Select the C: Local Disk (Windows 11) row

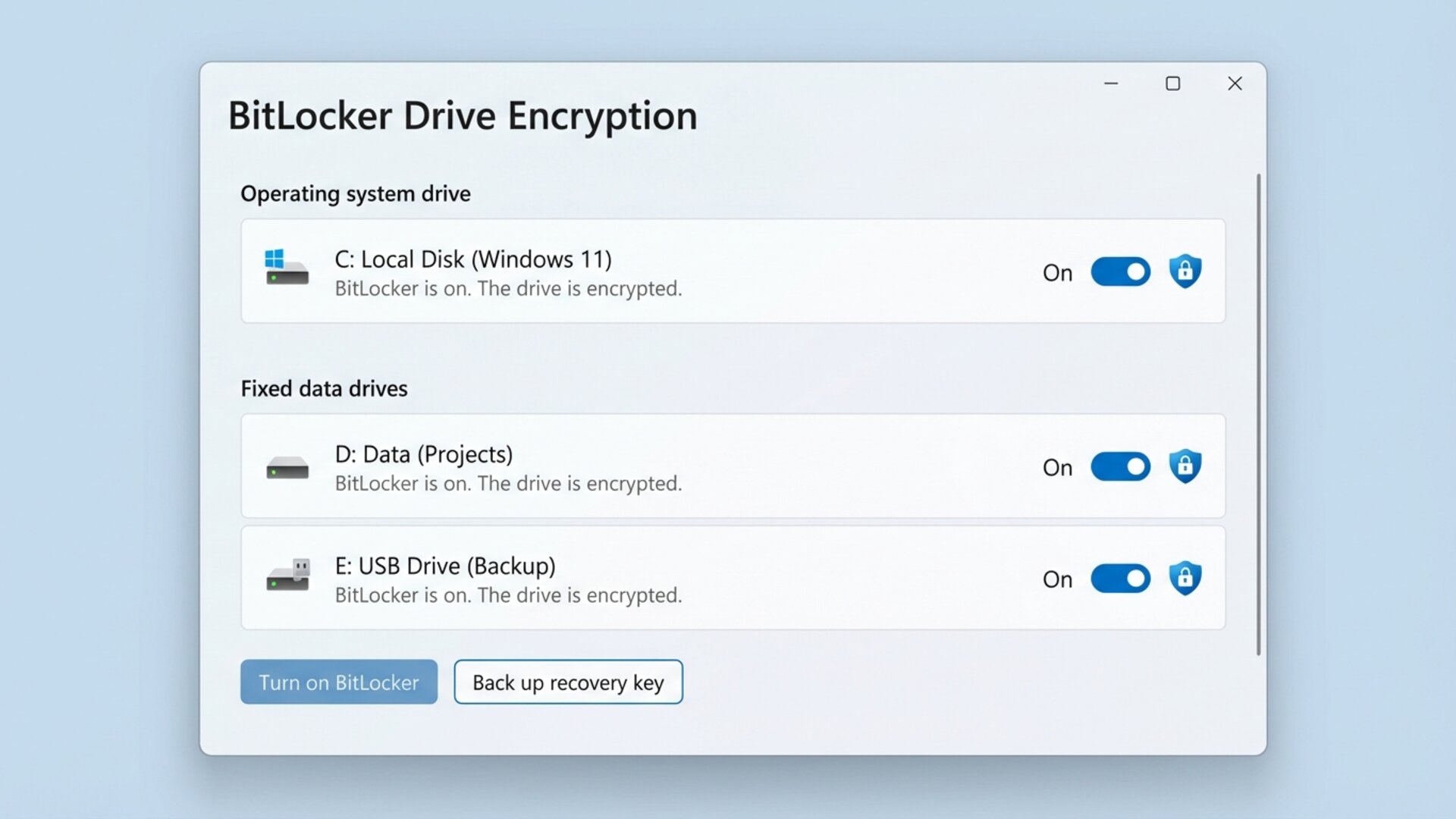682,271
